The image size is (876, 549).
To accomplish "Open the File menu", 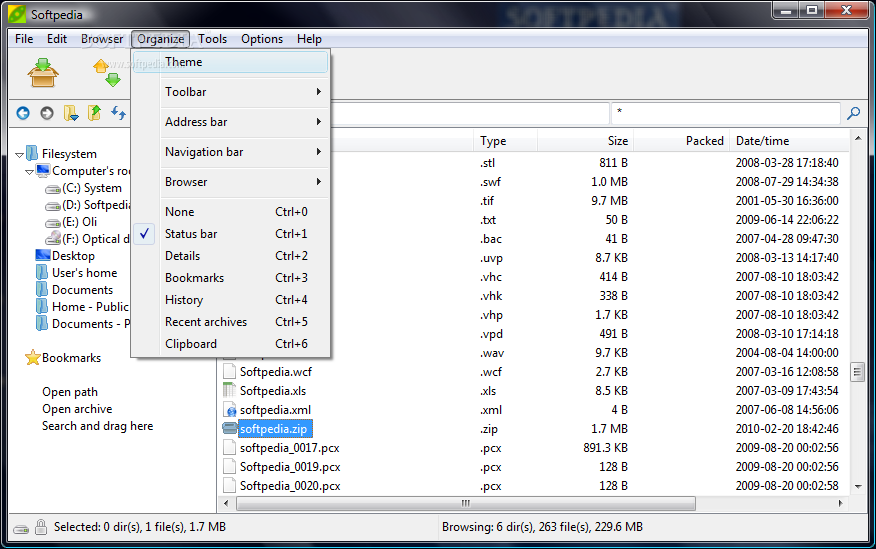I will click(x=24, y=39).
